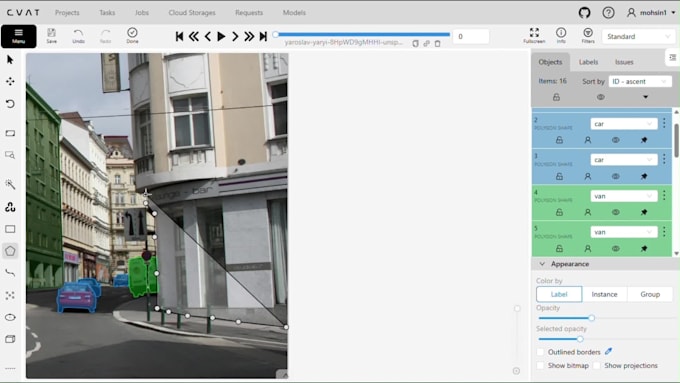Image resolution: width=680 pixels, height=383 pixels.
Task: Toggle visibility of object 2 car
Action: pyautogui.click(x=616, y=140)
